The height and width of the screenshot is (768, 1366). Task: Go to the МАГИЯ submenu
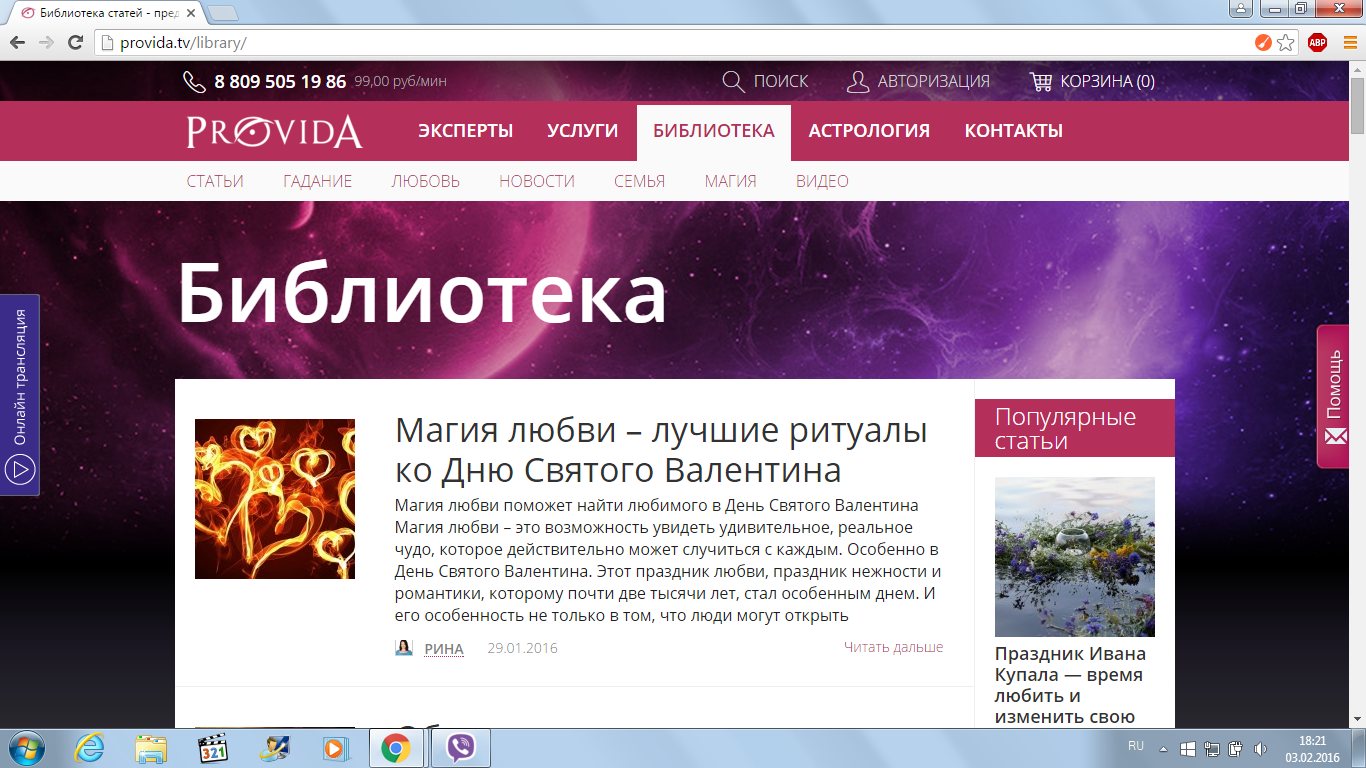[730, 181]
